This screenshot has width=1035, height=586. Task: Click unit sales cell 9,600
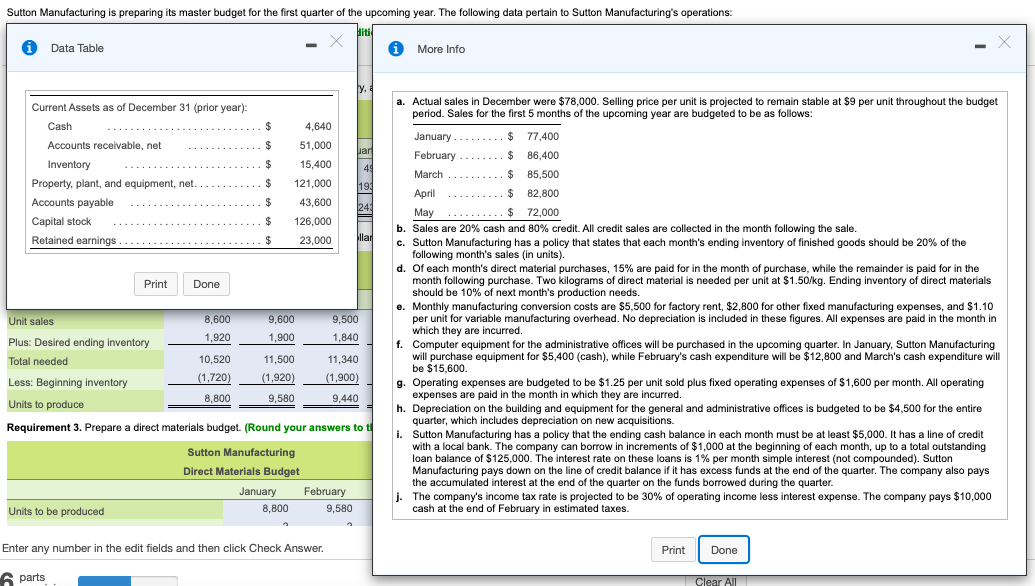281,319
